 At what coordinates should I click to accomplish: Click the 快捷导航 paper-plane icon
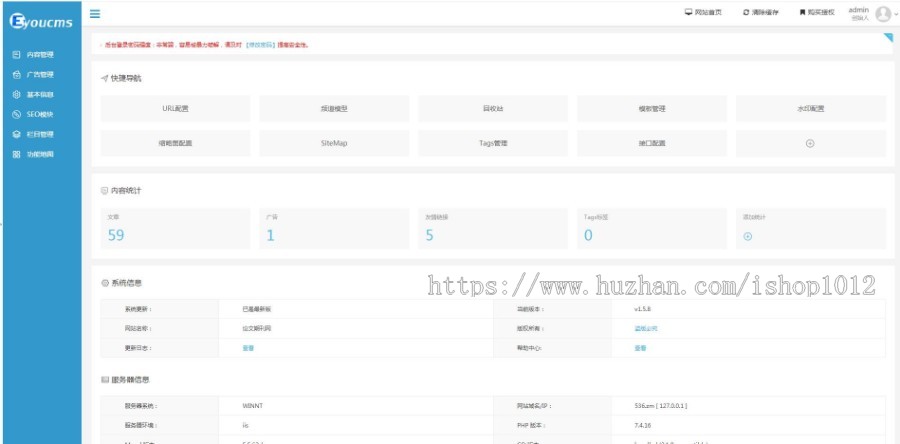coord(104,79)
